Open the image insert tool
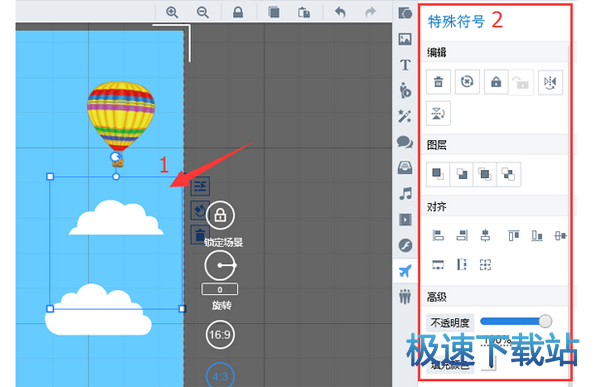Screen dimensions: 600x387 405,39
